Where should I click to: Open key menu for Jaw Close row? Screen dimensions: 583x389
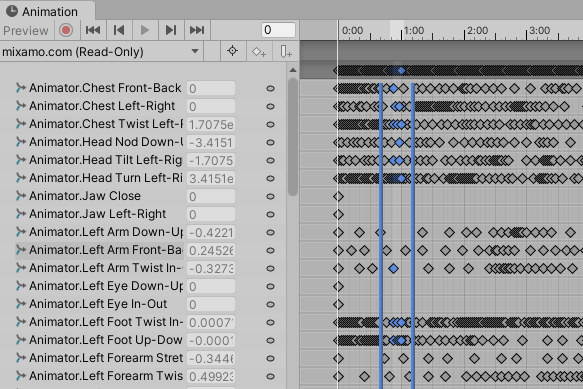[270, 196]
